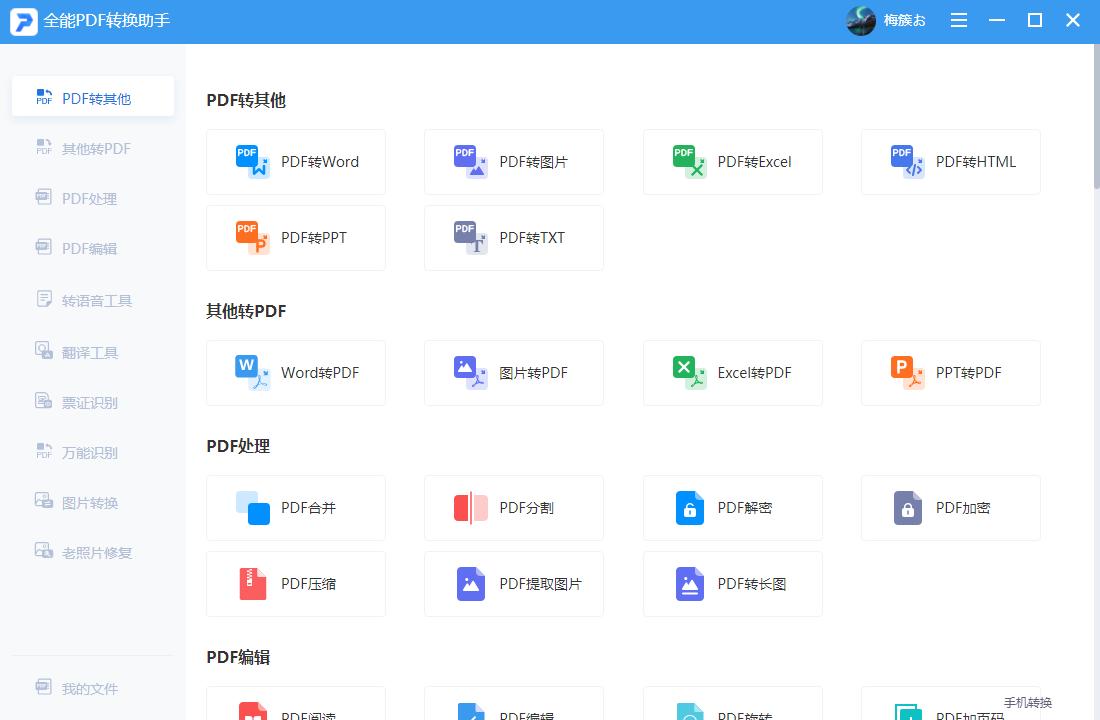Open the PDF转Word conversion tool

click(x=296, y=161)
